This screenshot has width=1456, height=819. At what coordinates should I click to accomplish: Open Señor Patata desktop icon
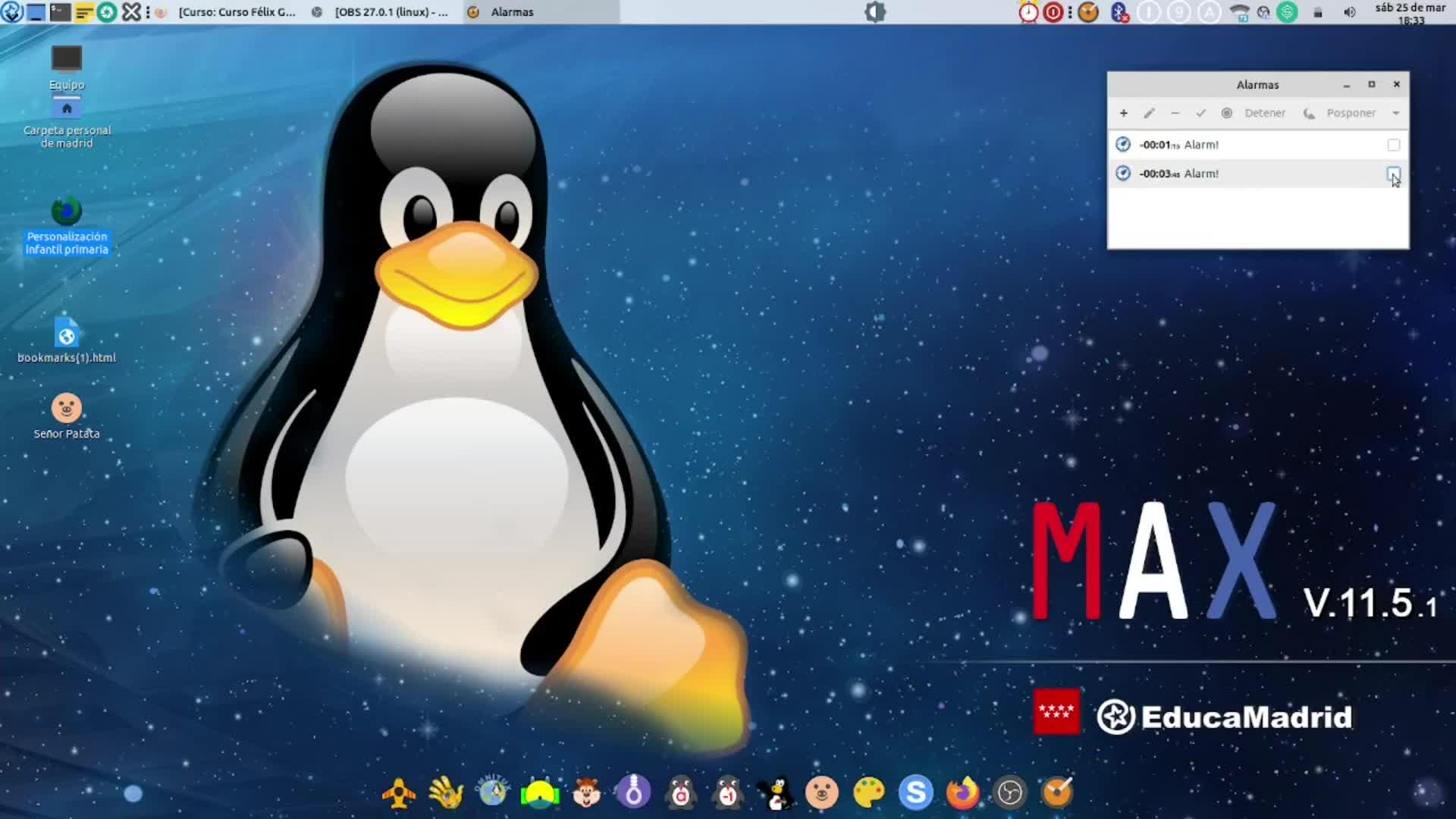67,409
